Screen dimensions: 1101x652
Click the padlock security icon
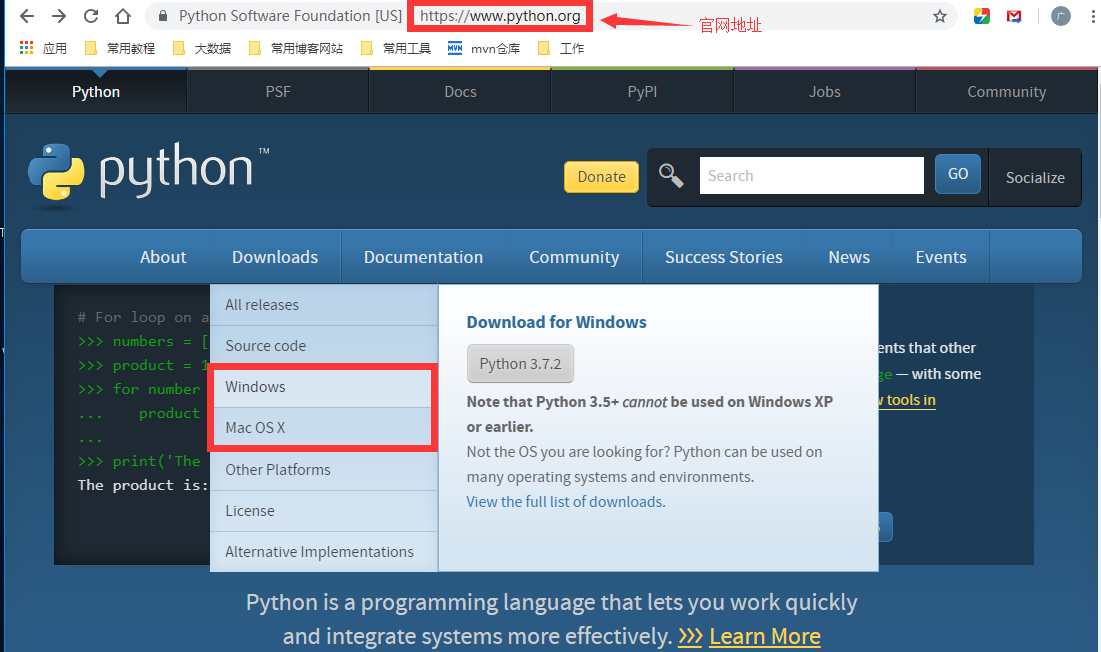pos(163,16)
